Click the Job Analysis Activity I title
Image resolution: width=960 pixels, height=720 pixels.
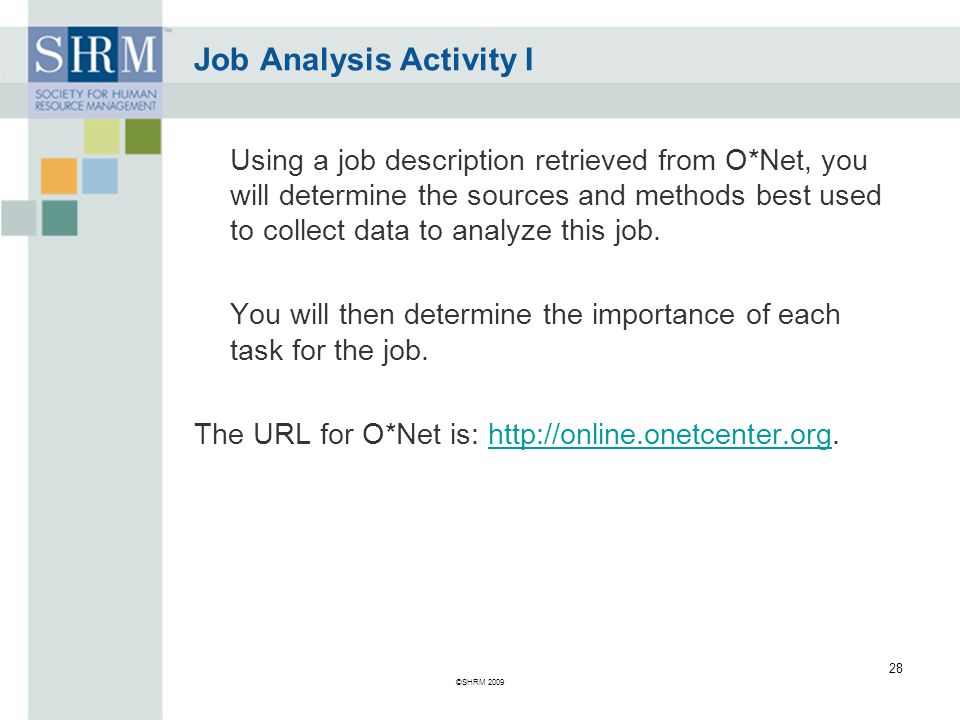[363, 60]
